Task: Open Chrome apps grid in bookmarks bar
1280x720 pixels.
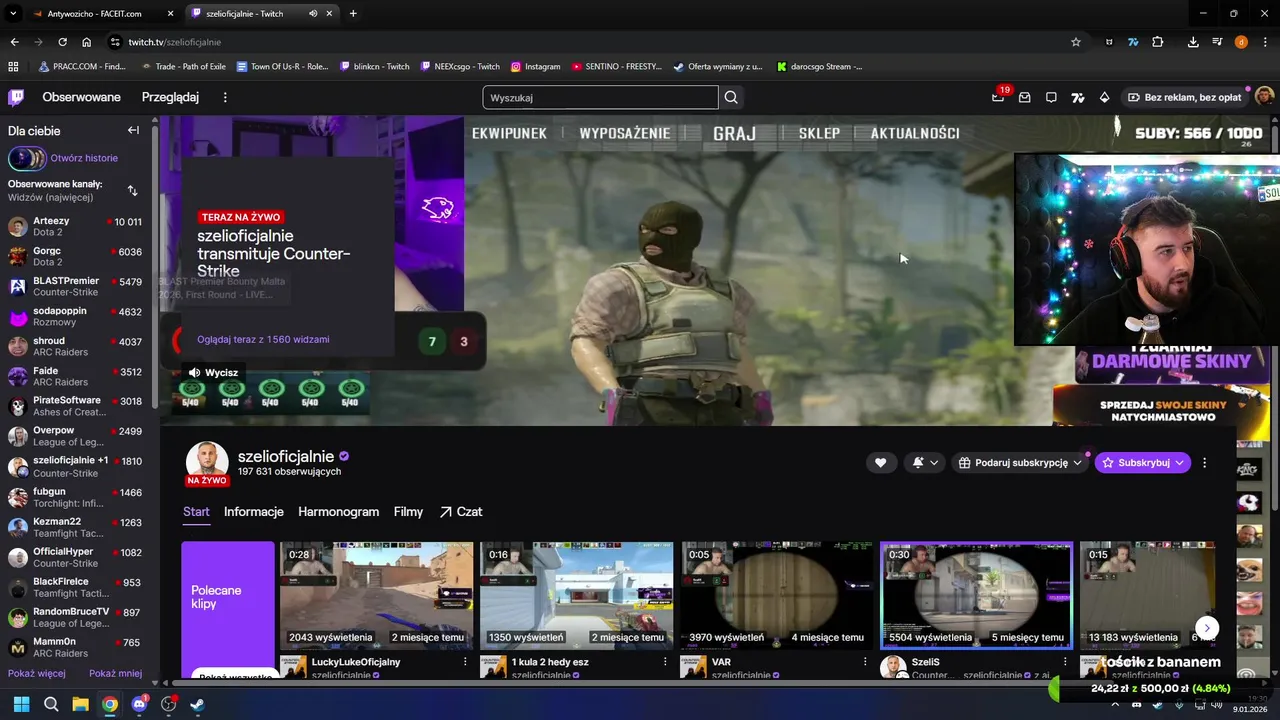Action: click(13, 66)
